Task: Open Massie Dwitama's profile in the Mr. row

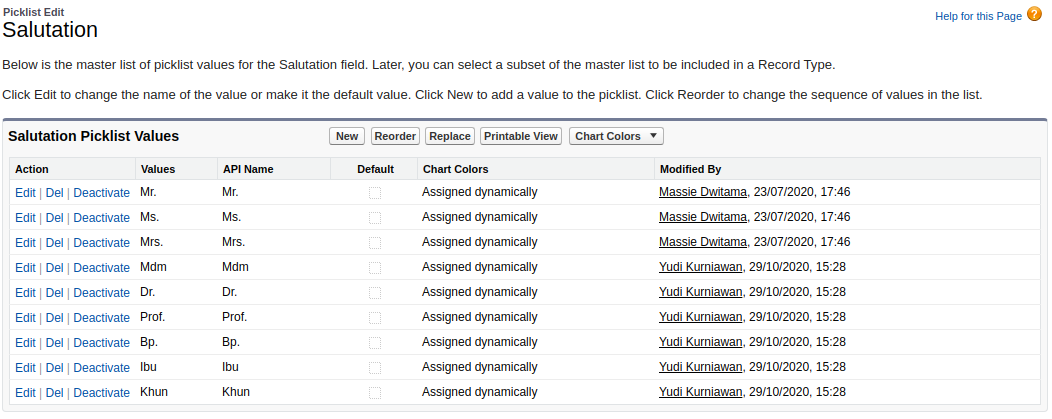Action: pos(702,192)
